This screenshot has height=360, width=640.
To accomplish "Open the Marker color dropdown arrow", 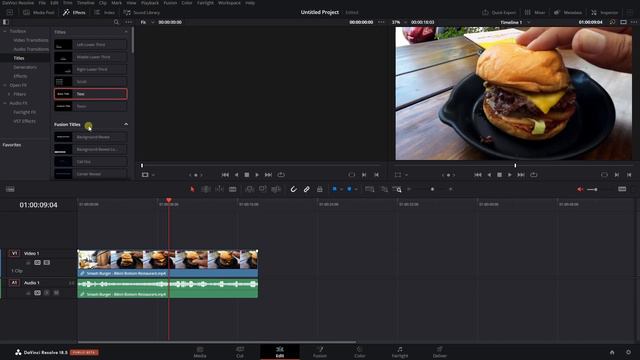I will pos(356,189).
